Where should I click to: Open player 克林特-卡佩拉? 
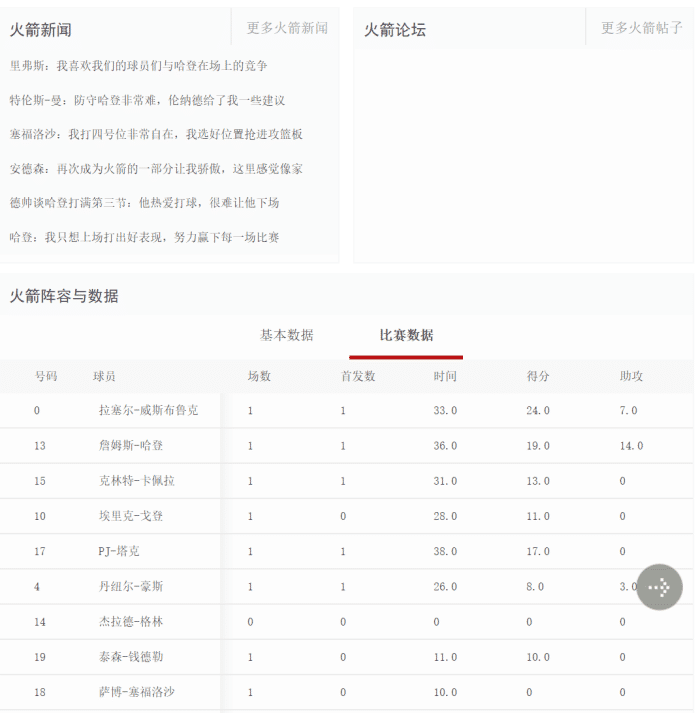pos(137,481)
